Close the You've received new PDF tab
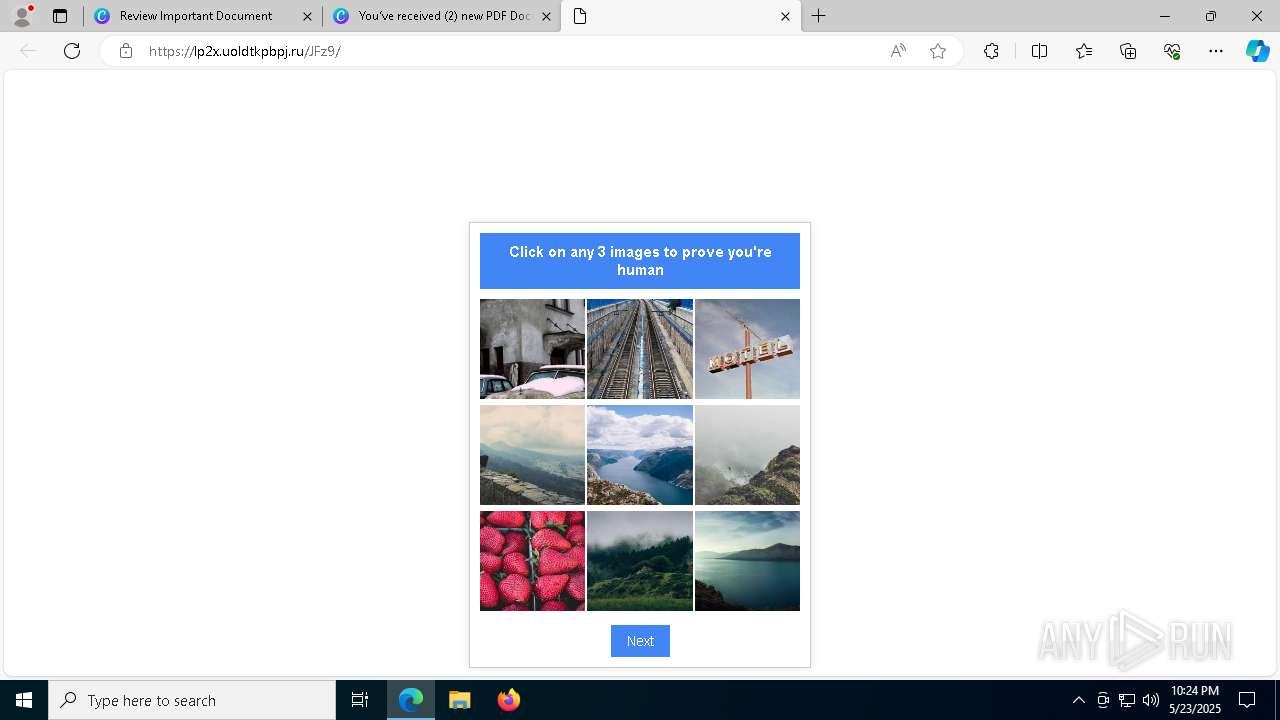Image resolution: width=1280 pixels, height=720 pixels. [546, 16]
